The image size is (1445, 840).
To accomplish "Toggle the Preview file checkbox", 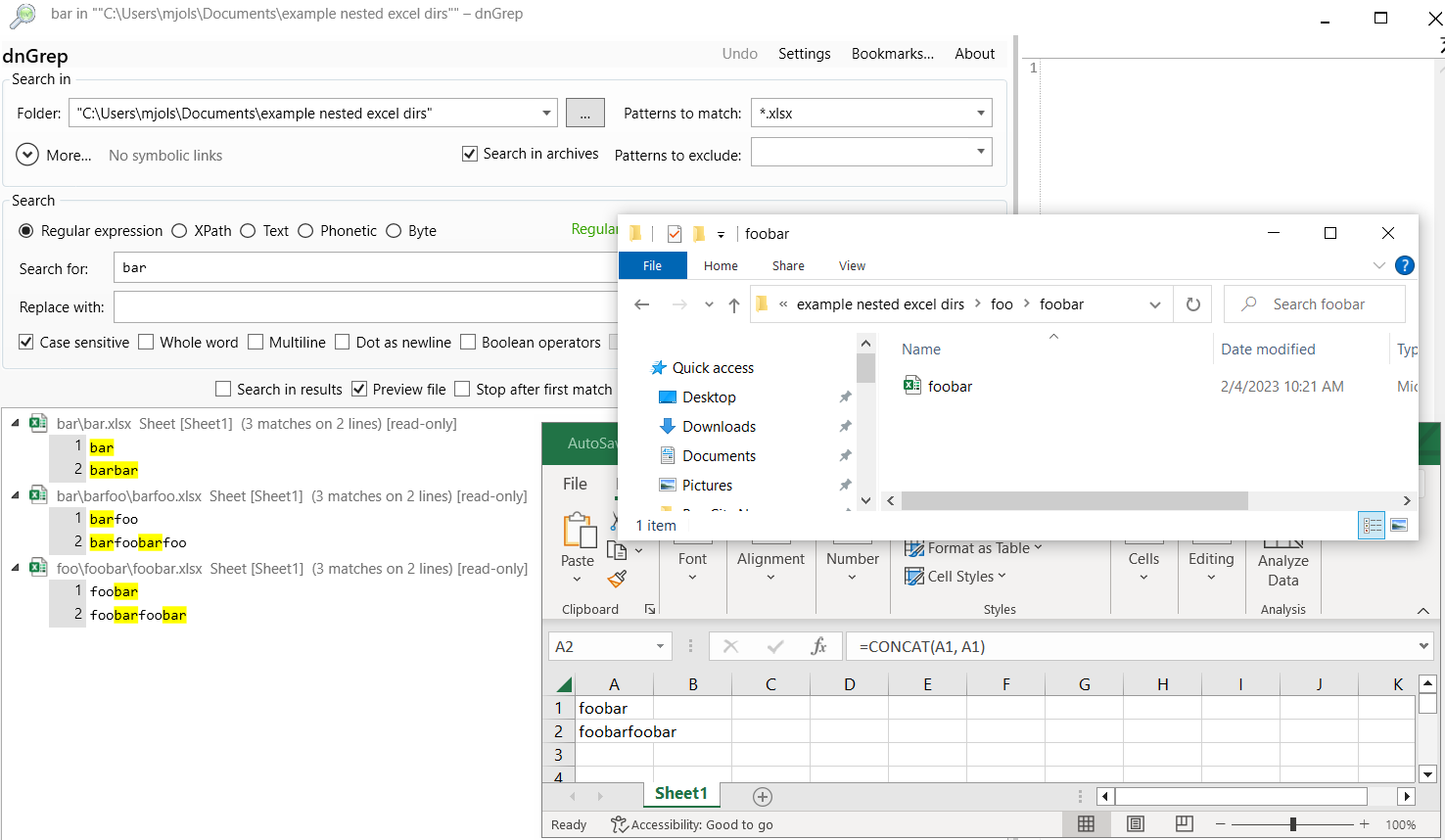I will 359,389.
